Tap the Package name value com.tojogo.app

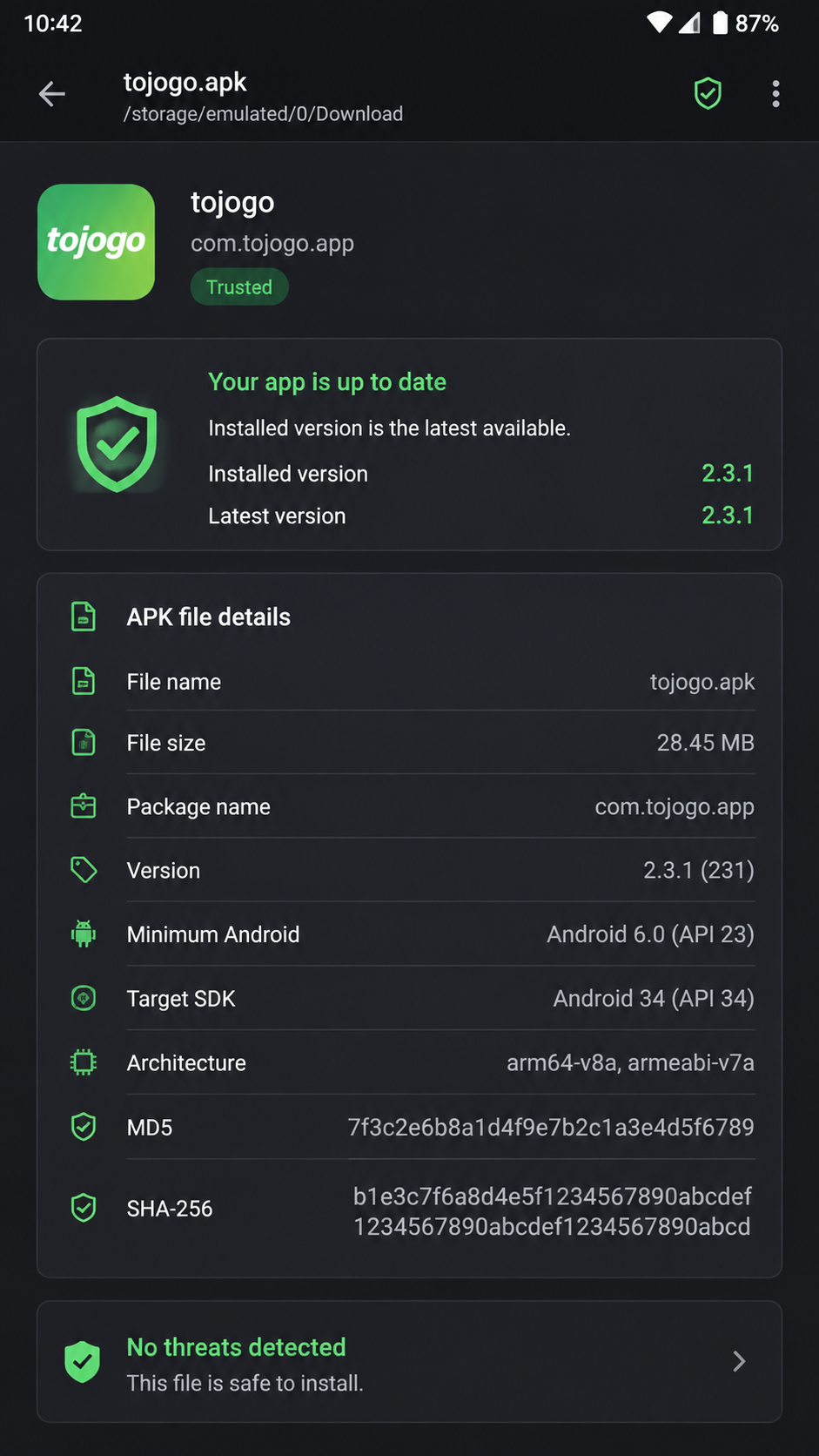pos(675,807)
